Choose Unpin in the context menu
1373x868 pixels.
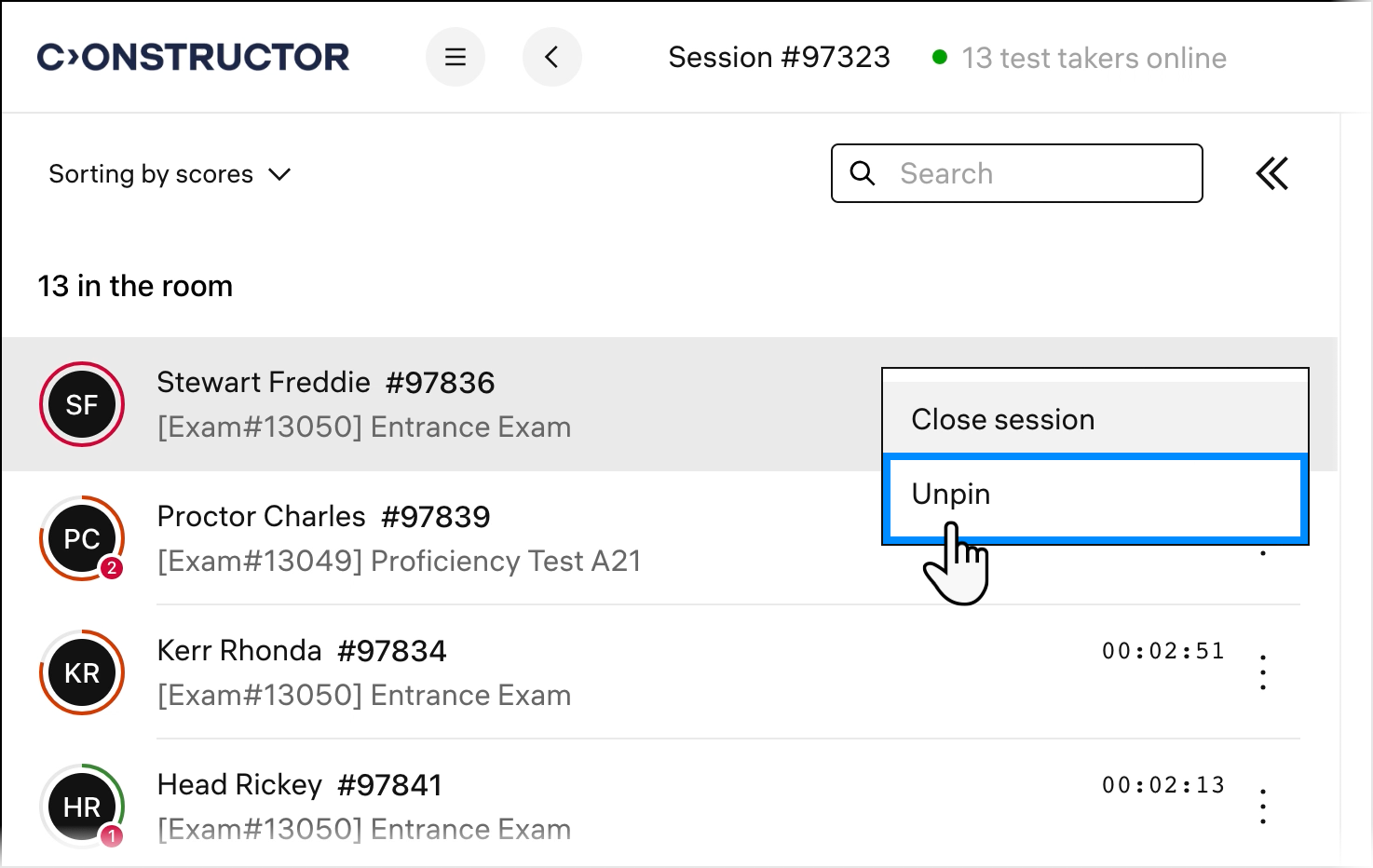[1094, 495]
